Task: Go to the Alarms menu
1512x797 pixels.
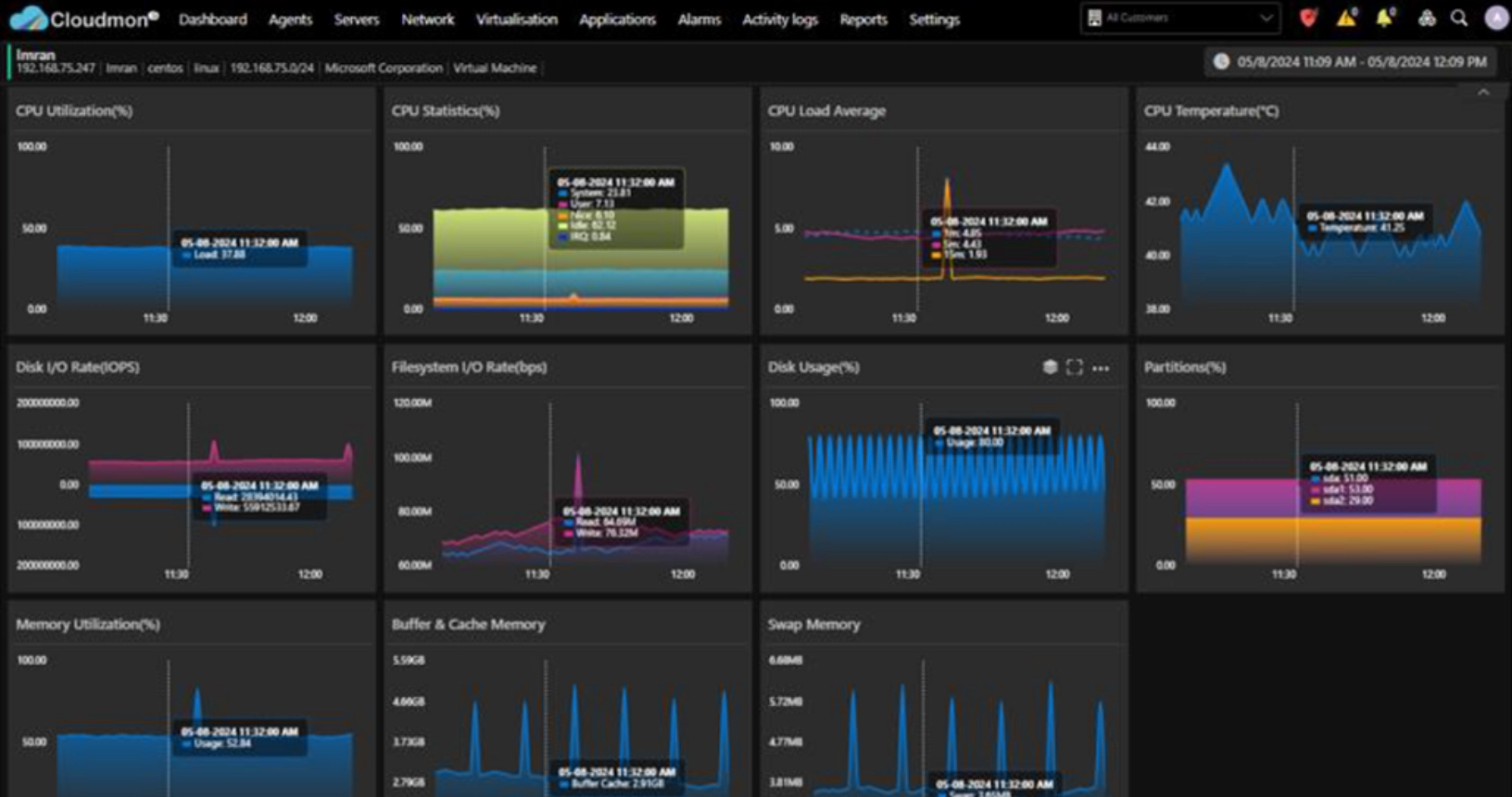Action: point(699,19)
